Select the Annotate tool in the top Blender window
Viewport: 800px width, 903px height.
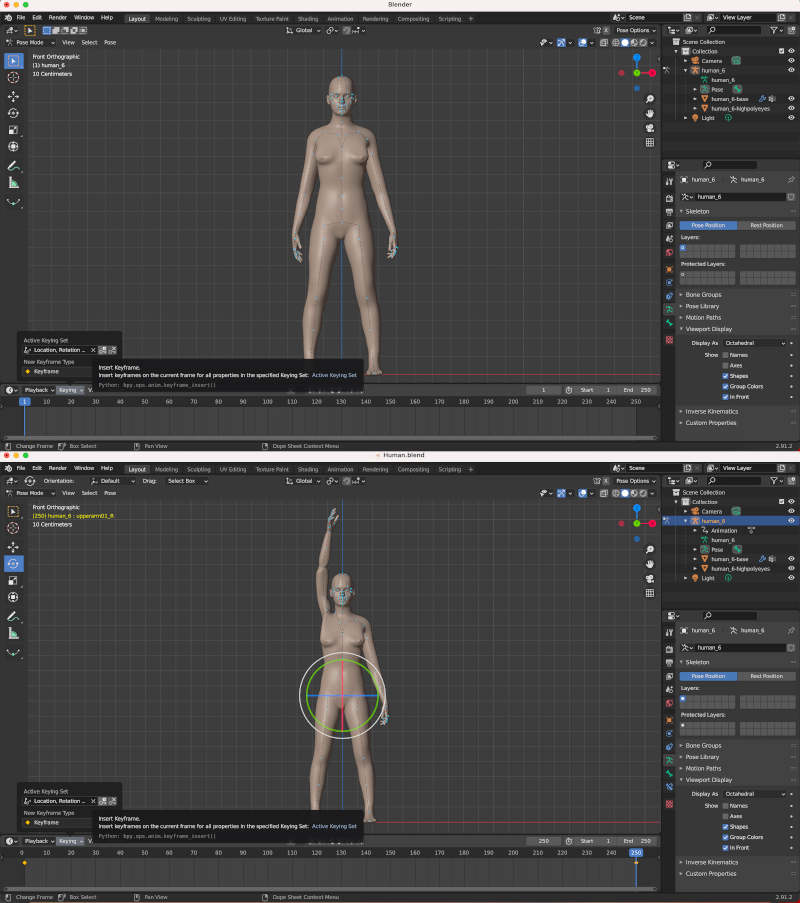(x=13, y=166)
